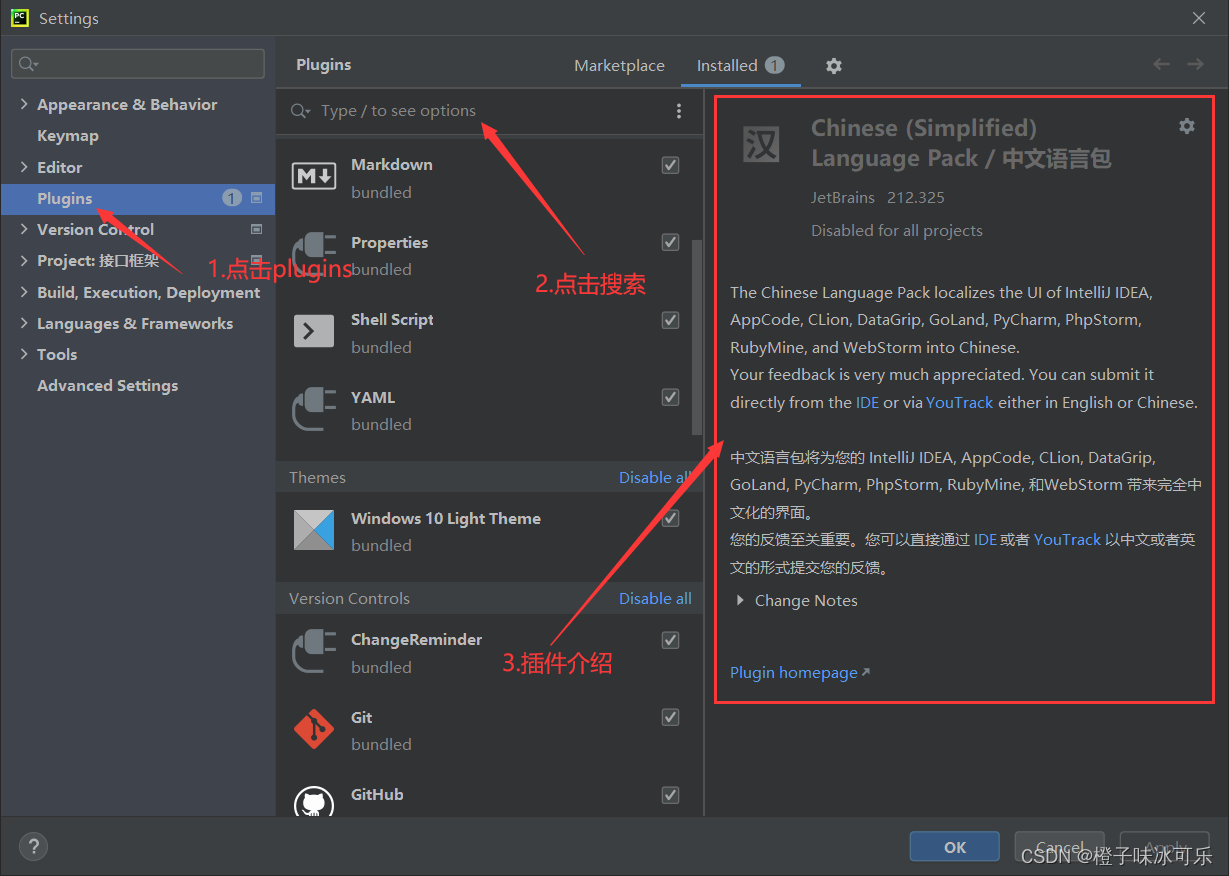The height and width of the screenshot is (876, 1229).
Task: Select the Git plugin row
Action: [489, 730]
